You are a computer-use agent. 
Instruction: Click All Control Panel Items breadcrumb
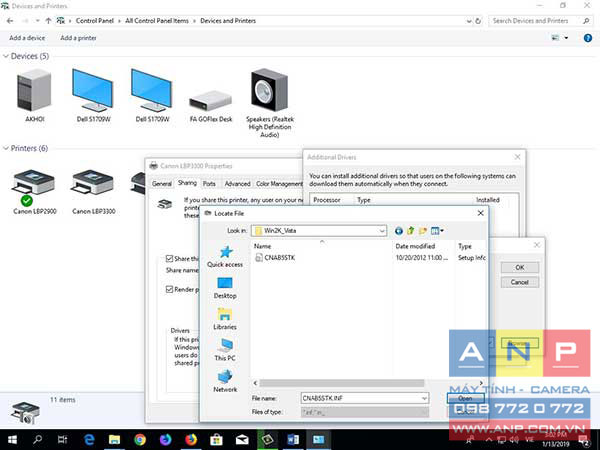point(157,21)
